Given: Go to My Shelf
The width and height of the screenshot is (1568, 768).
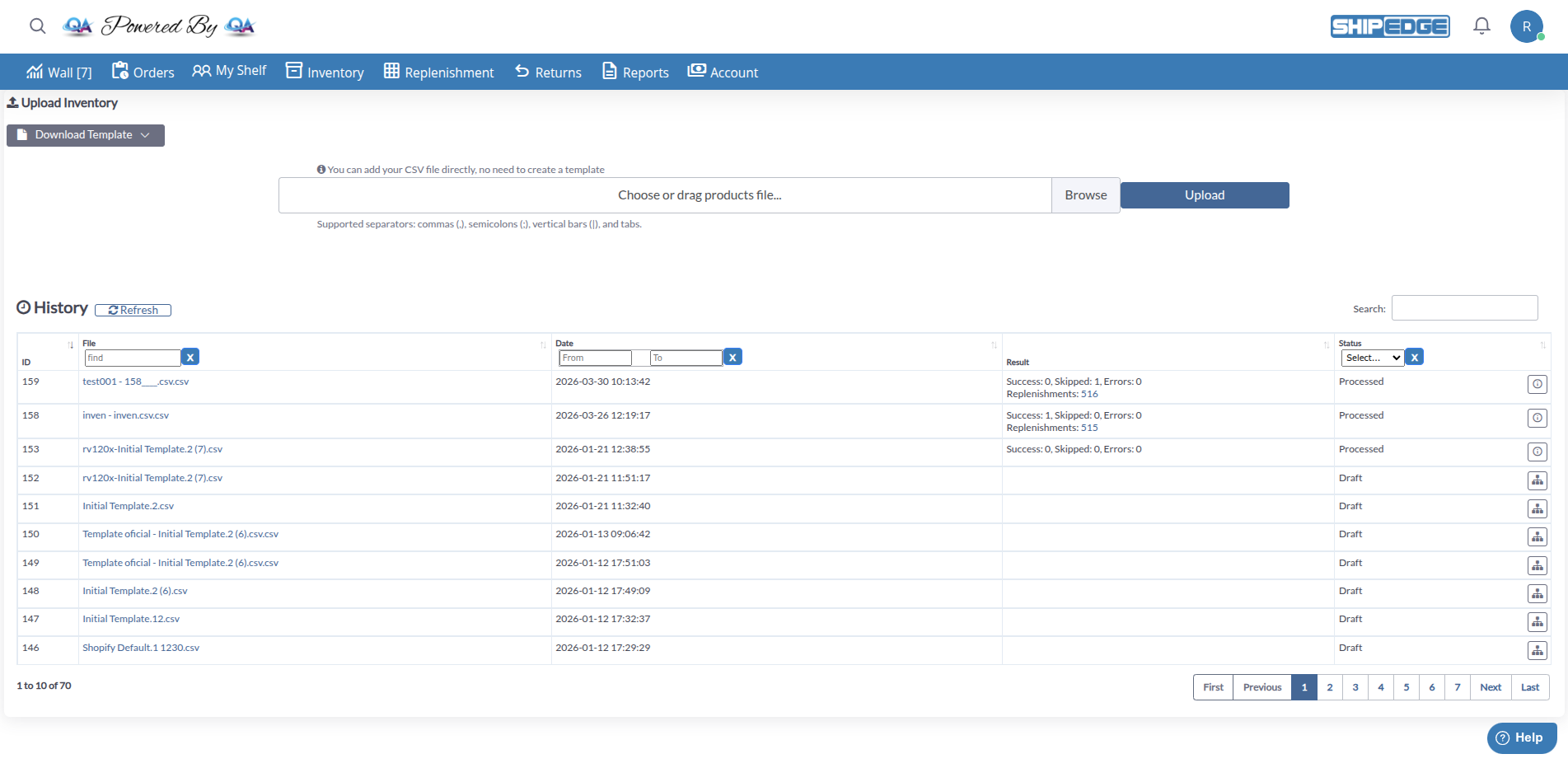Looking at the screenshot, I should [229, 71].
